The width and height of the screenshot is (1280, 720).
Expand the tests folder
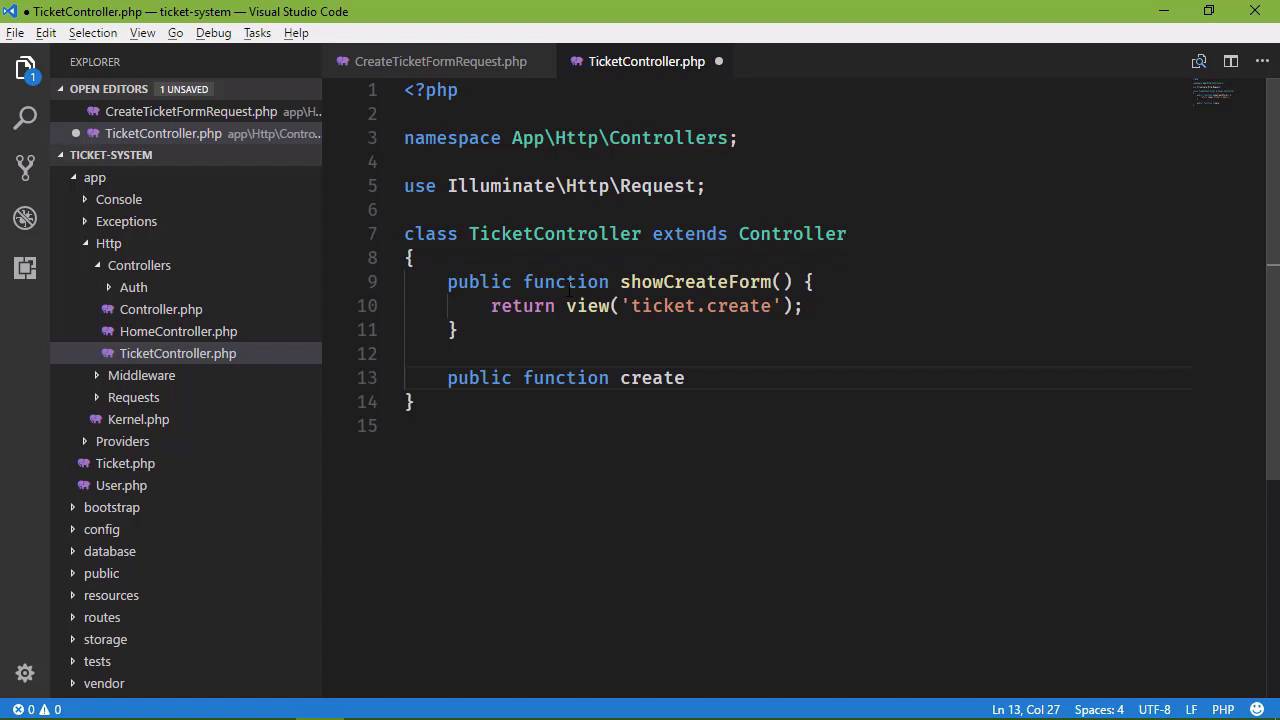point(73,661)
